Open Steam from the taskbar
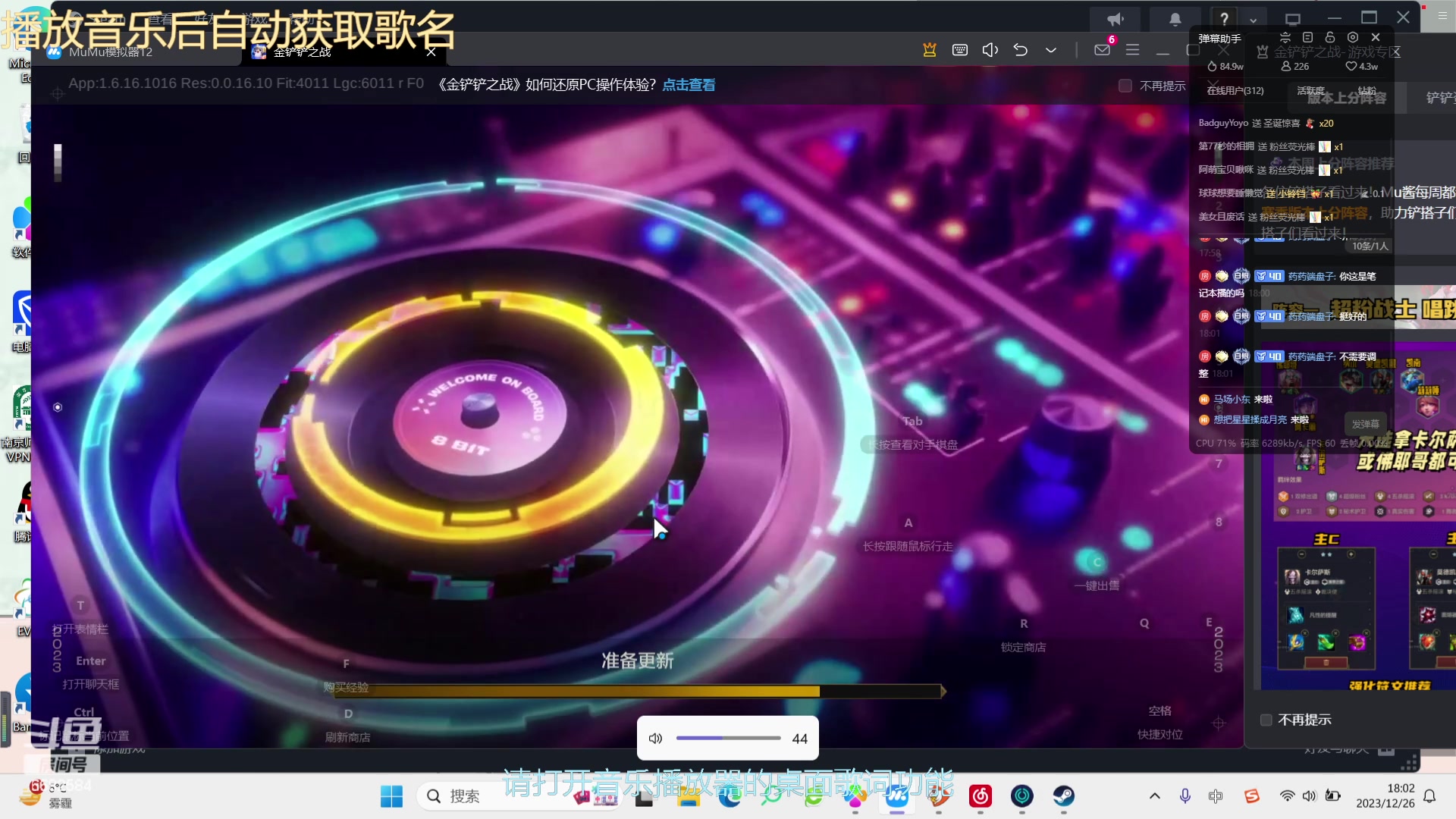The width and height of the screenshot is (1456, 819). coord(1063,796)
